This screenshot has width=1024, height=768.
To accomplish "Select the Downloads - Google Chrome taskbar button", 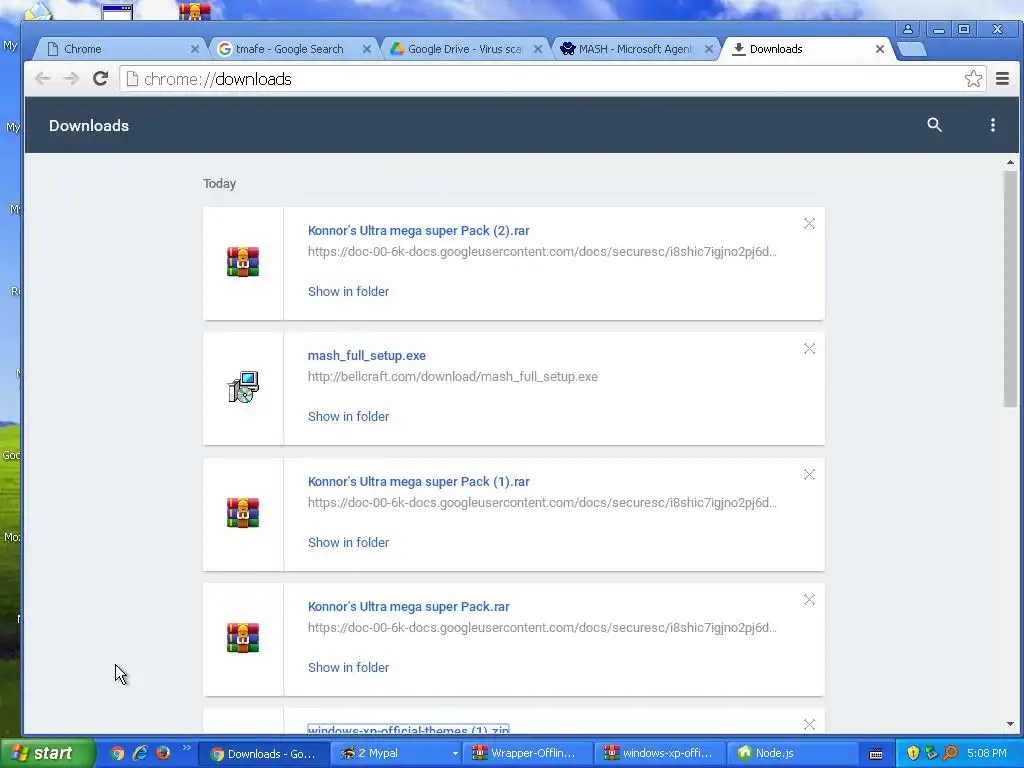I will 263,753.
